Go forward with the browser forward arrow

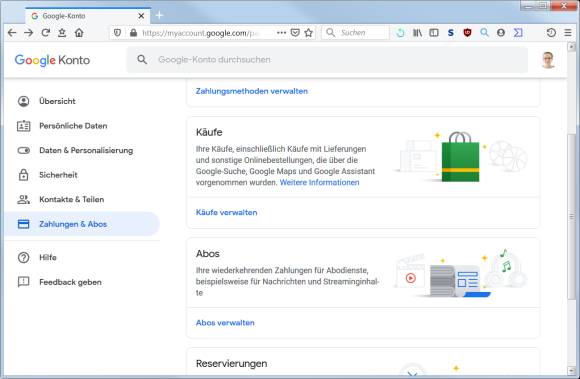(28, 33)
